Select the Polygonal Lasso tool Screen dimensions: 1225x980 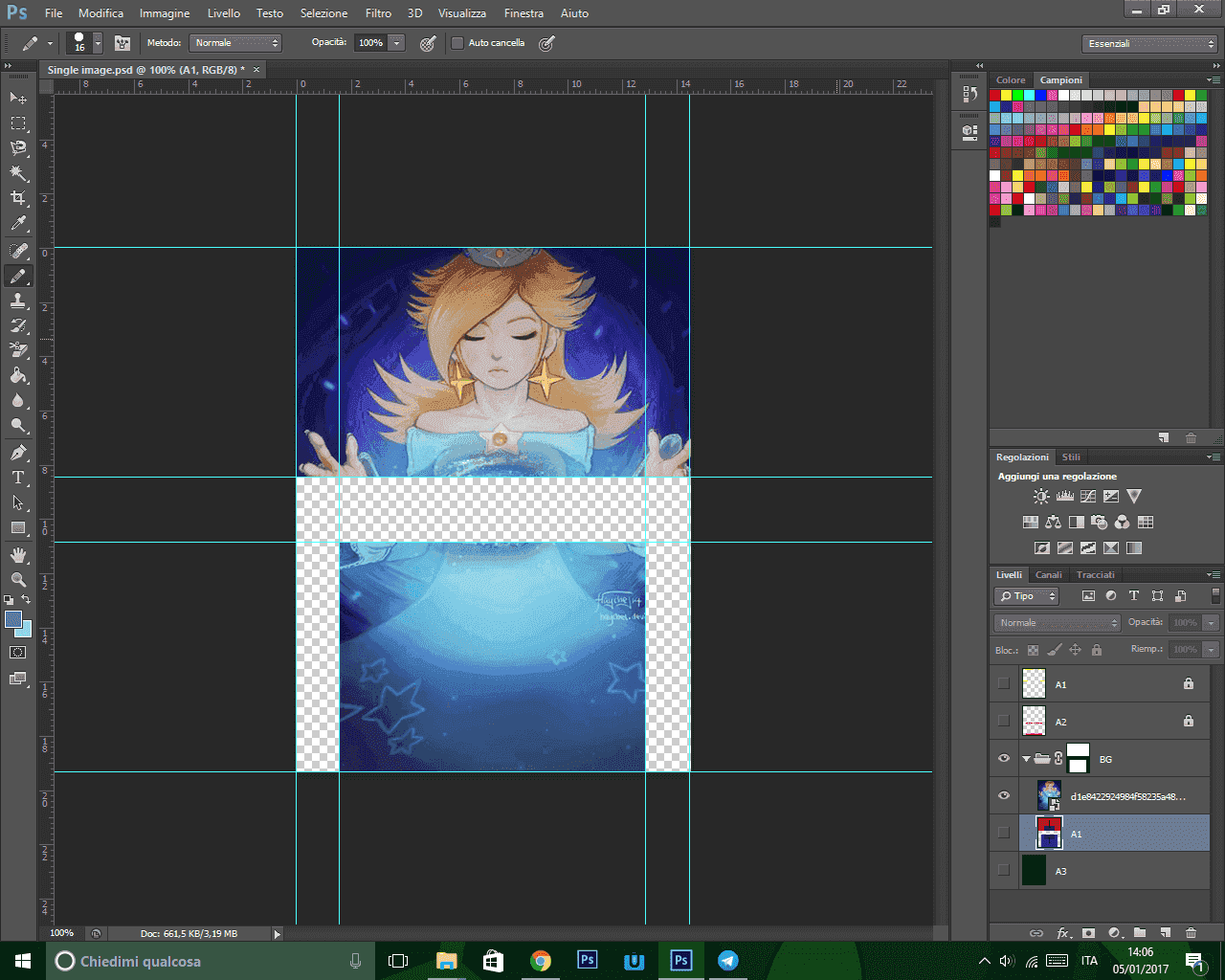coord(18,148)
